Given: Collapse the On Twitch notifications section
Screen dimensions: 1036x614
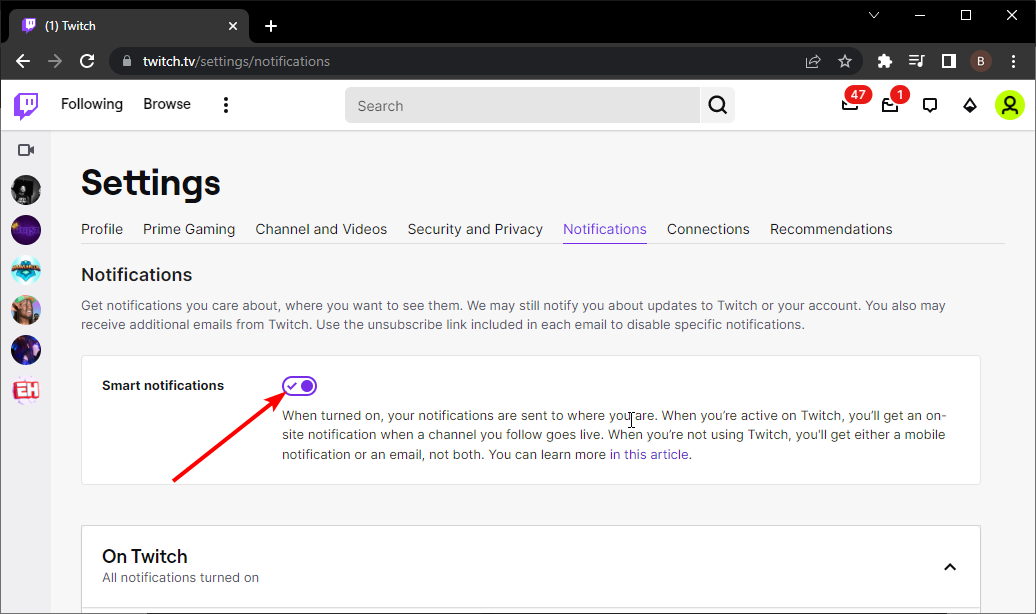Looking at the screenshot, I should pos(949,566).
